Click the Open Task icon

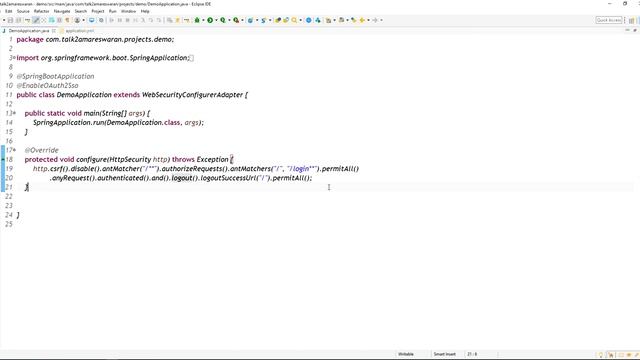point(286,20)
